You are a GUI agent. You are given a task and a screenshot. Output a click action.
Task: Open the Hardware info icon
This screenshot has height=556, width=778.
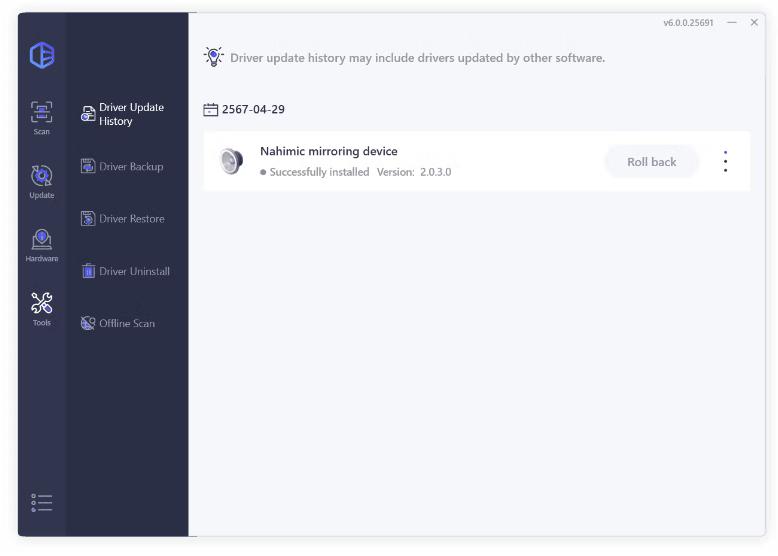point(42,241)
